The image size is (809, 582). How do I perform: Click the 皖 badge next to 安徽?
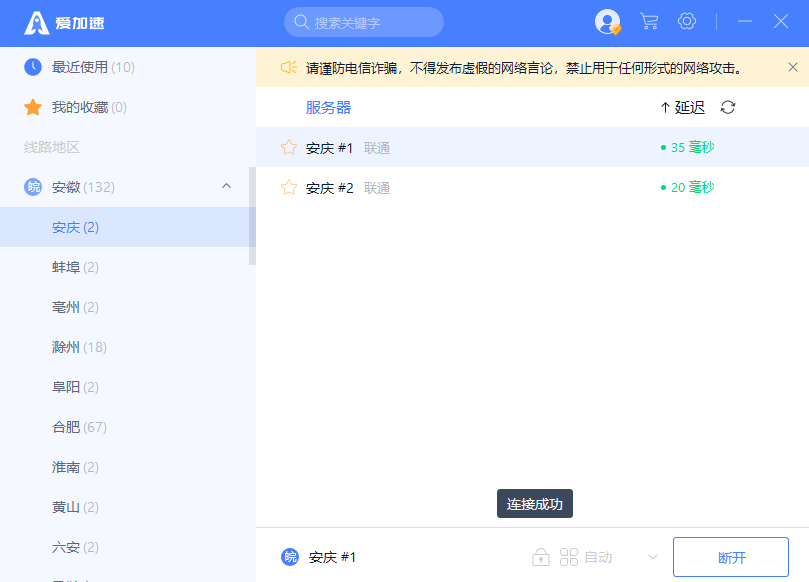[33, 187]
